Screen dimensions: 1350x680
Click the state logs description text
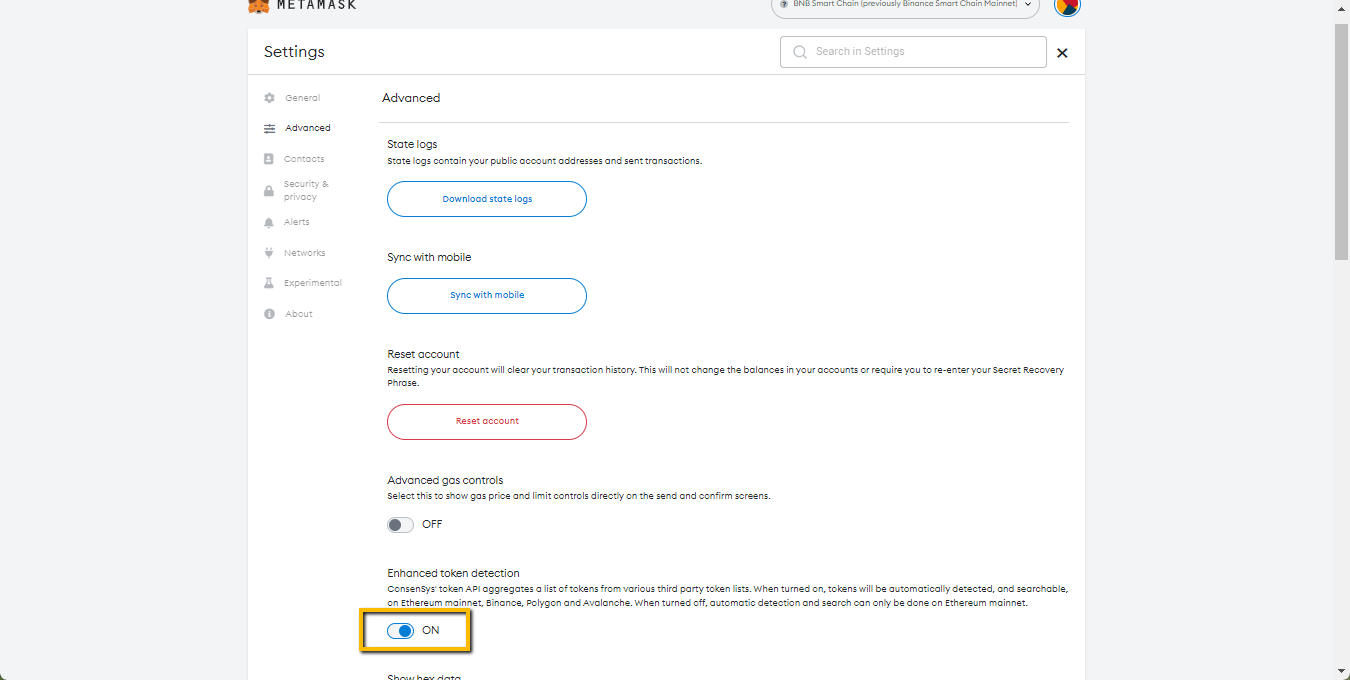(545, 161)
